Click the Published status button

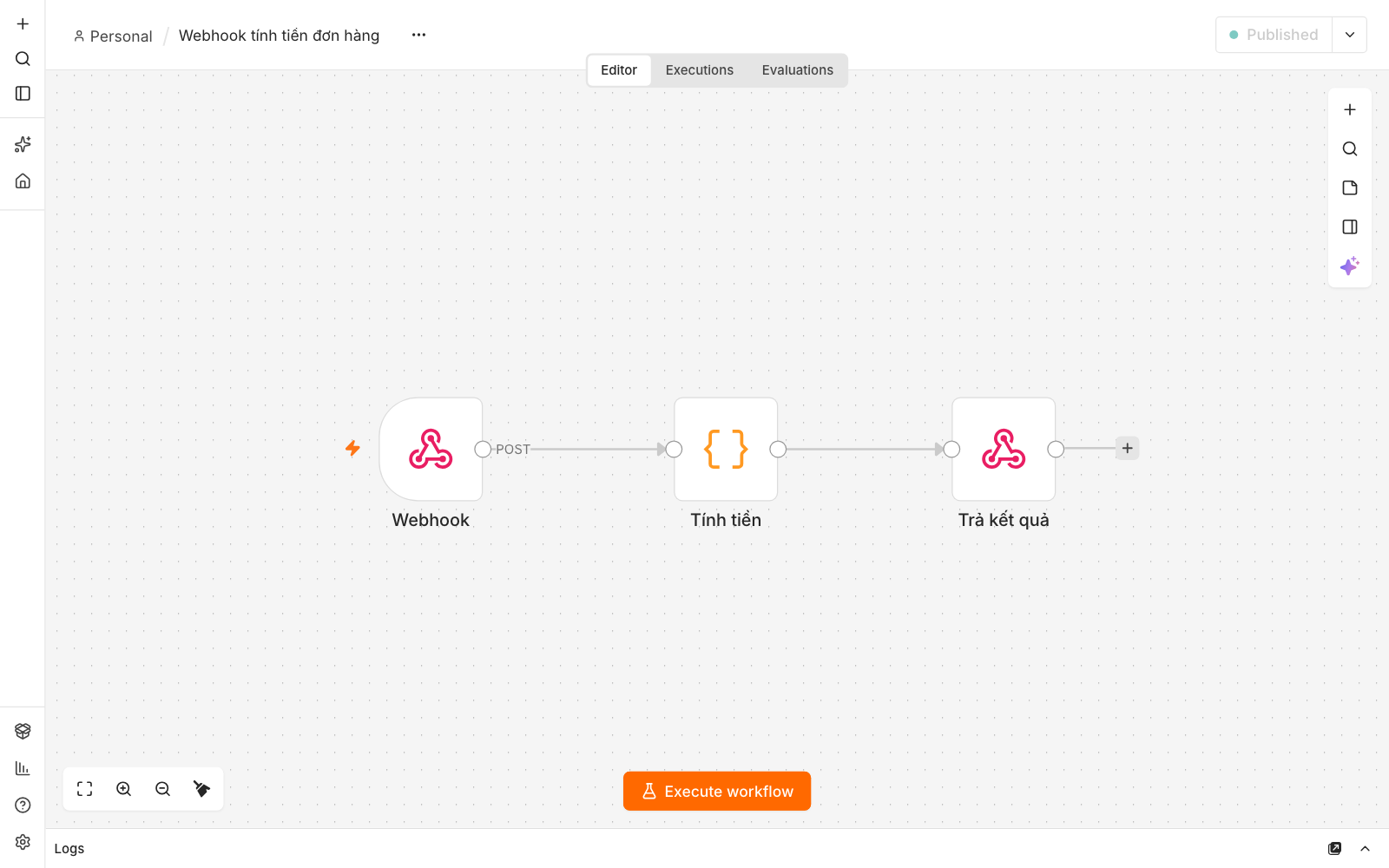coord(1274,35)
